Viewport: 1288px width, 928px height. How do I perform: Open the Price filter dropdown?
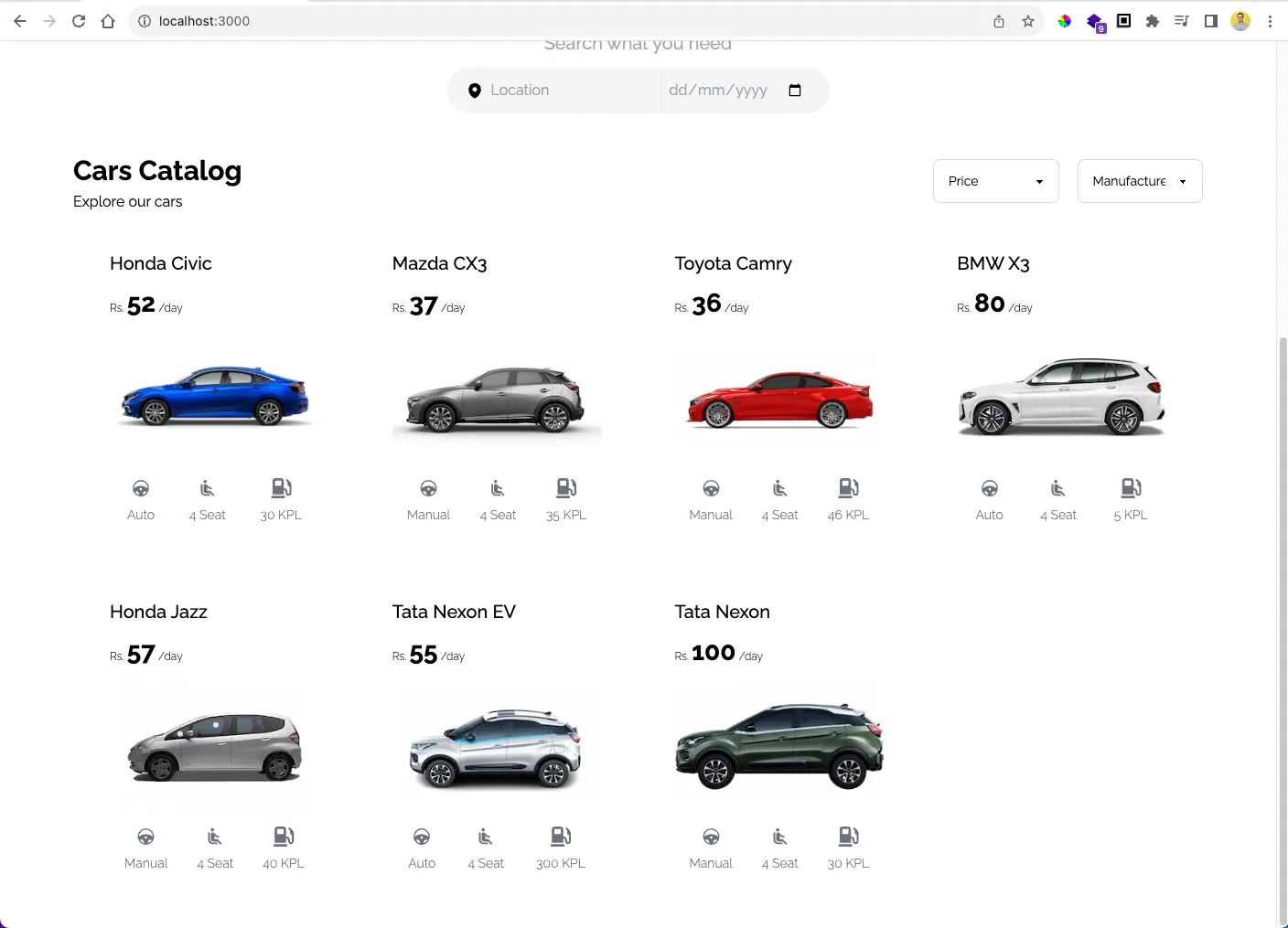[x=996, y=181]
